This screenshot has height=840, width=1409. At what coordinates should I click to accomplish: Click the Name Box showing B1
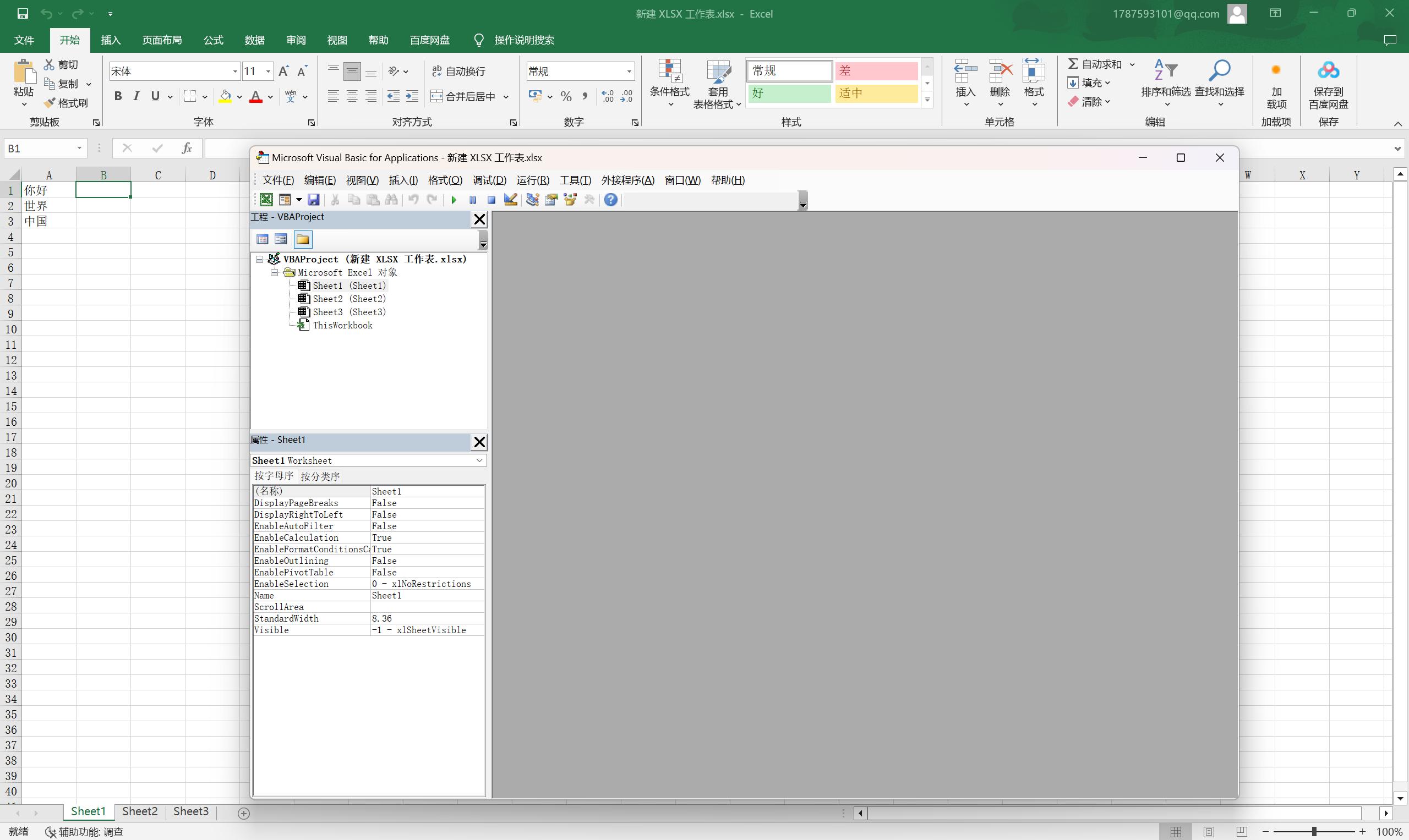click(45, 149)
